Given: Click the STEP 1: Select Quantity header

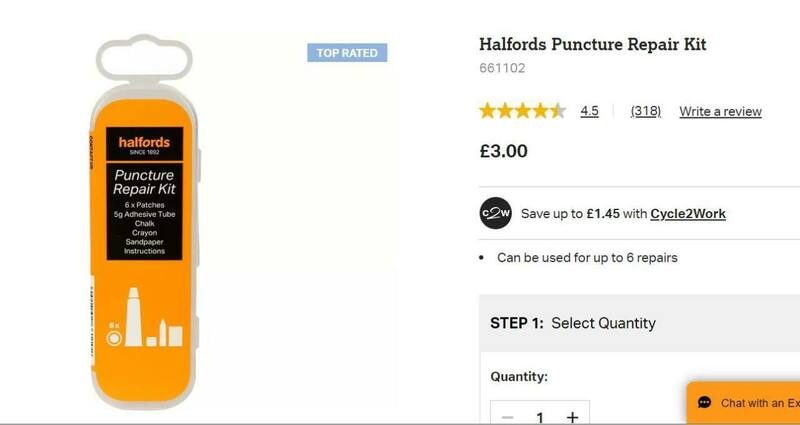Looking at the screenshot, I should (573, 323).
